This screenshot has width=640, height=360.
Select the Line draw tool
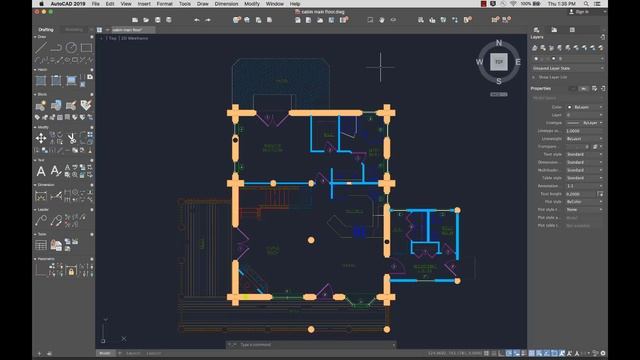click(41, 48)
